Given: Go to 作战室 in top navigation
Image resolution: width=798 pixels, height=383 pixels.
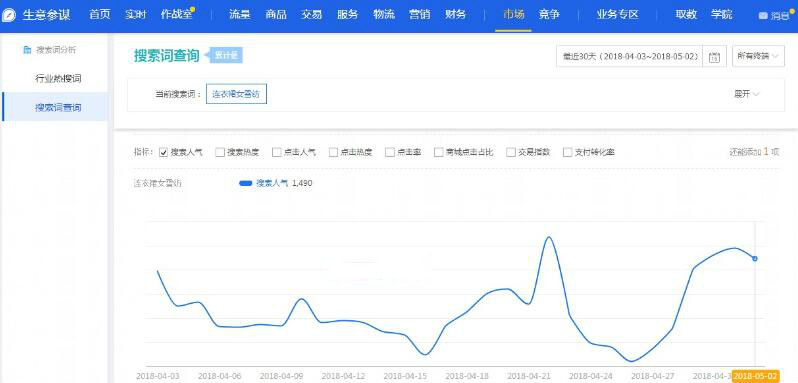Looking at the screenshot, I should click(x=177, y=15).
